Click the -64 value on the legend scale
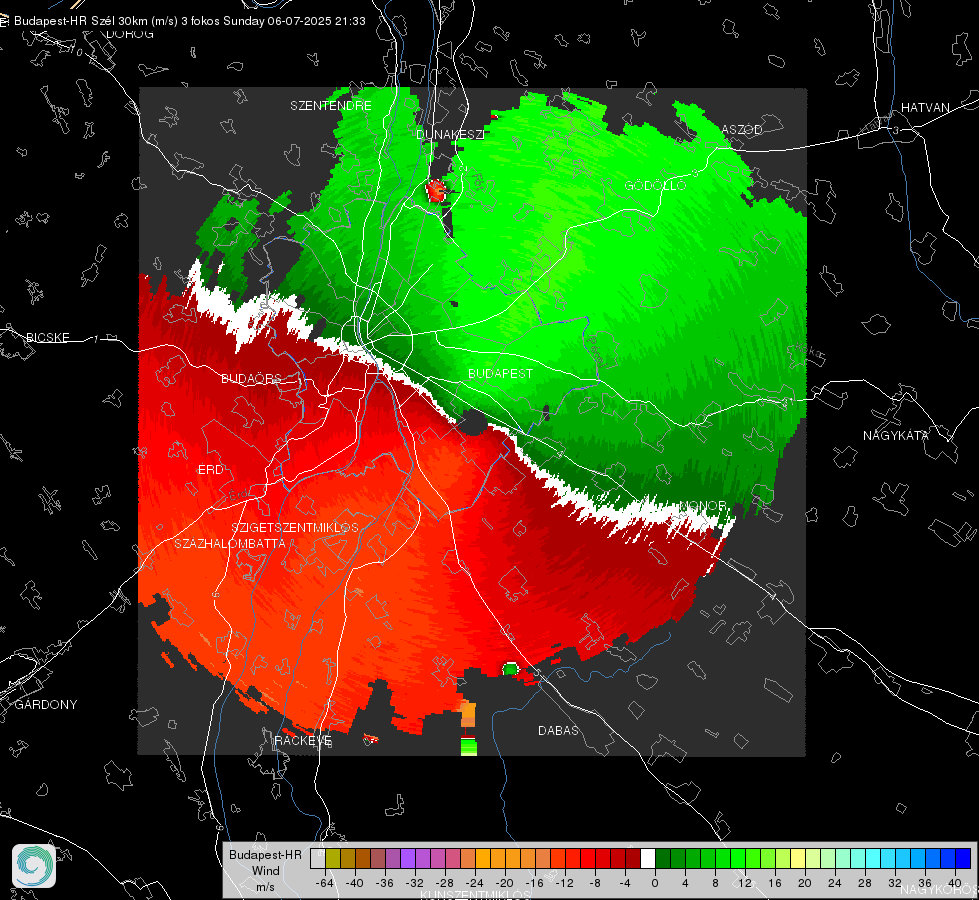979x900 pixels. click(325, 883)
